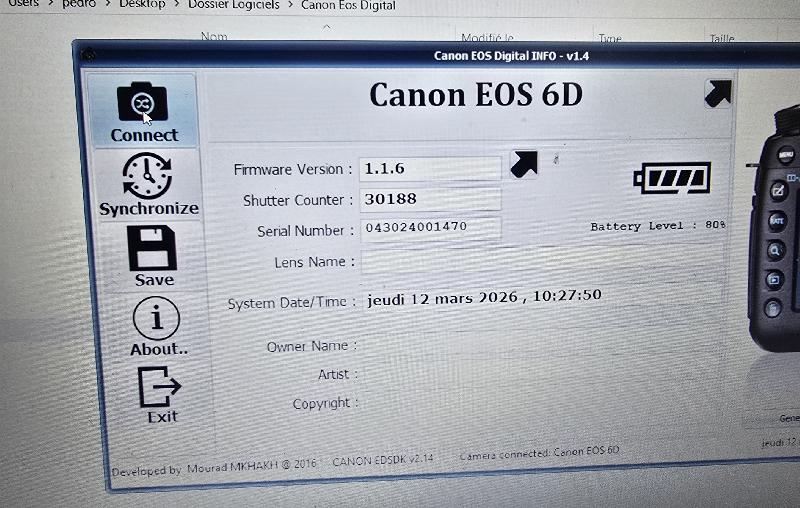Click arrow icon beside Canon EOS 6D title
The height and width of the screenshot is (508, 800).
point(718,93)
